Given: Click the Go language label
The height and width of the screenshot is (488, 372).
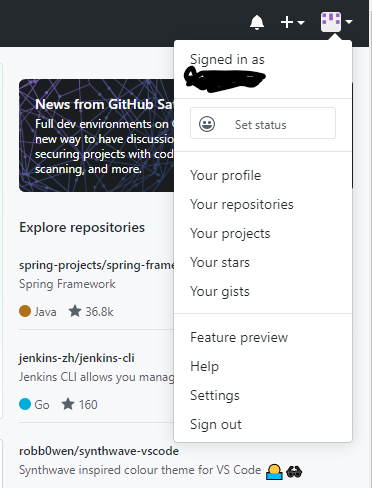Looking at the screenshot, I should tap(42, 405).
